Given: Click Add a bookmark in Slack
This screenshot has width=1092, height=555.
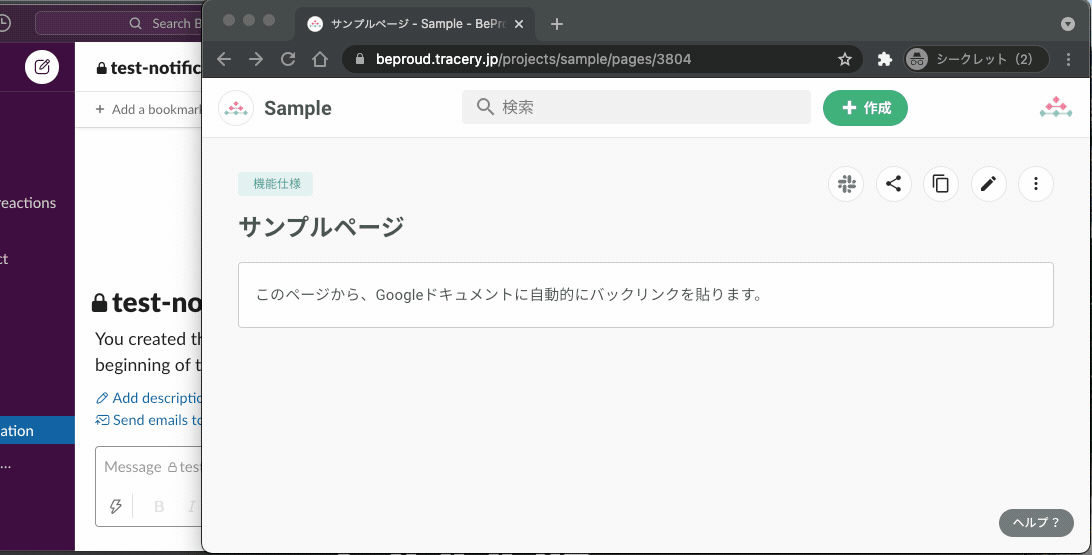Looking at the screenshot, I should [x=148, y=109].
